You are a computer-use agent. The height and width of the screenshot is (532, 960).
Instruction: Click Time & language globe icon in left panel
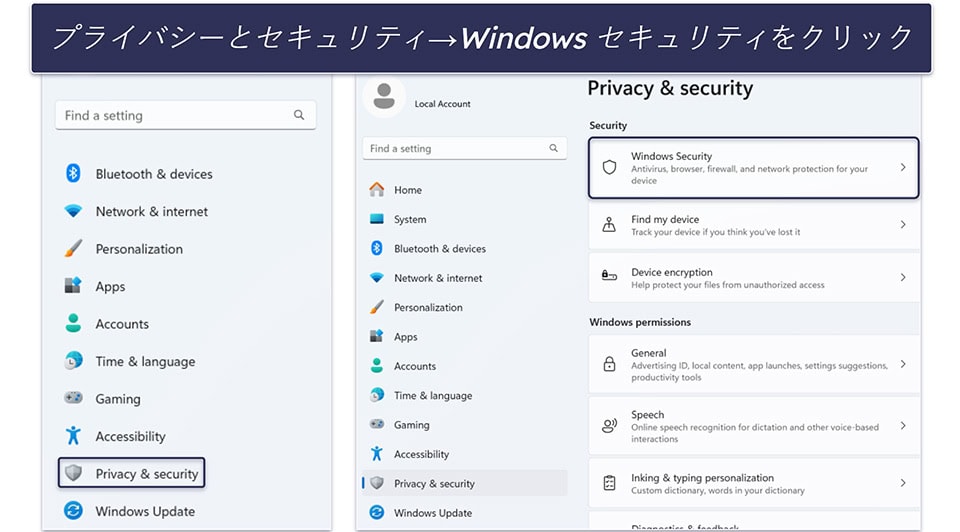(73, 361)
